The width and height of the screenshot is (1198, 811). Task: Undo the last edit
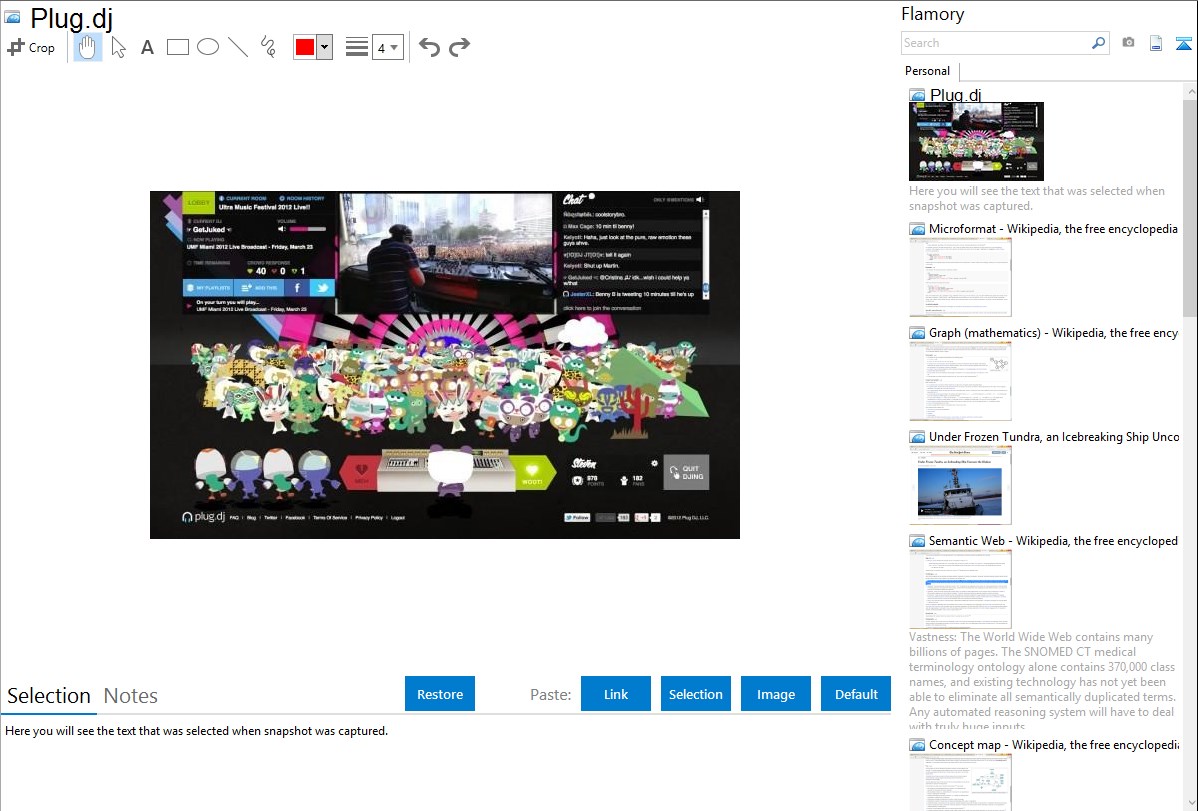pos(429,47)
